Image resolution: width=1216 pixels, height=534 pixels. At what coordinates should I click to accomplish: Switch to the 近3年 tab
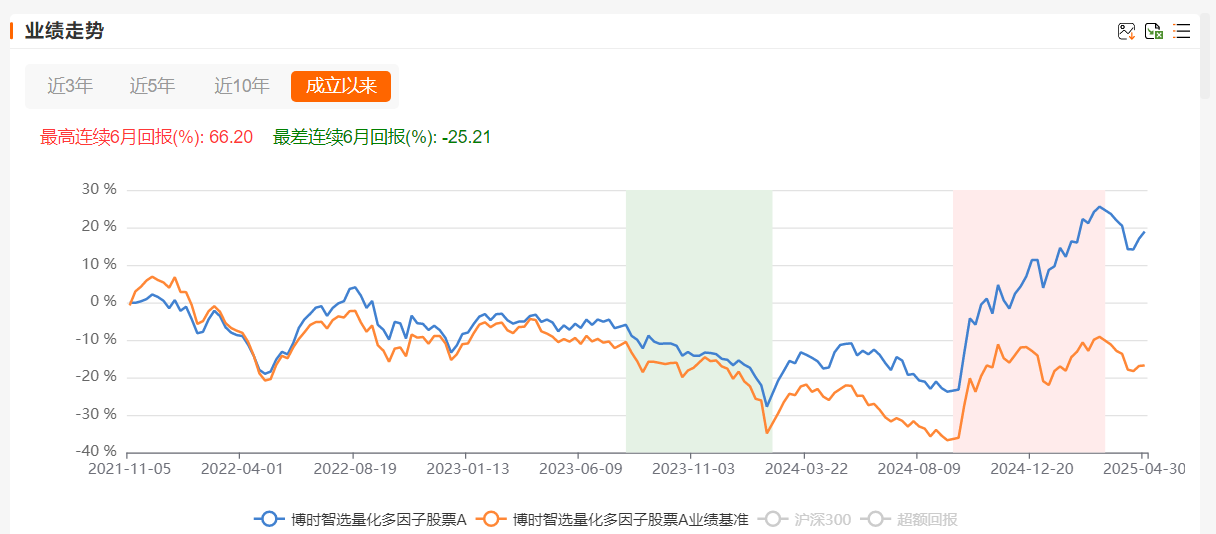70,86
